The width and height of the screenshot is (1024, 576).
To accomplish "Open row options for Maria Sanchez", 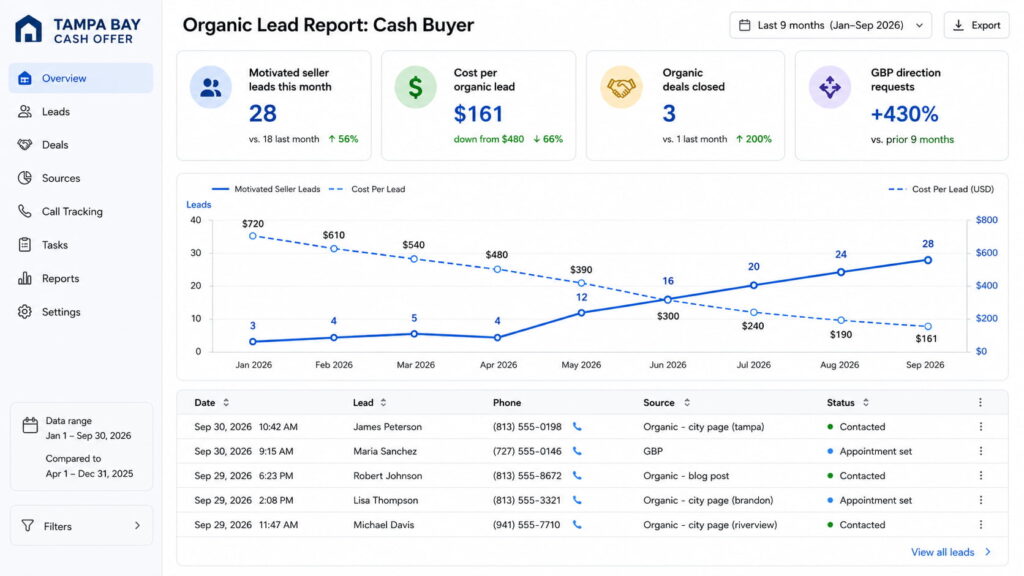I will pyautogui.click(x=980, y=451).
